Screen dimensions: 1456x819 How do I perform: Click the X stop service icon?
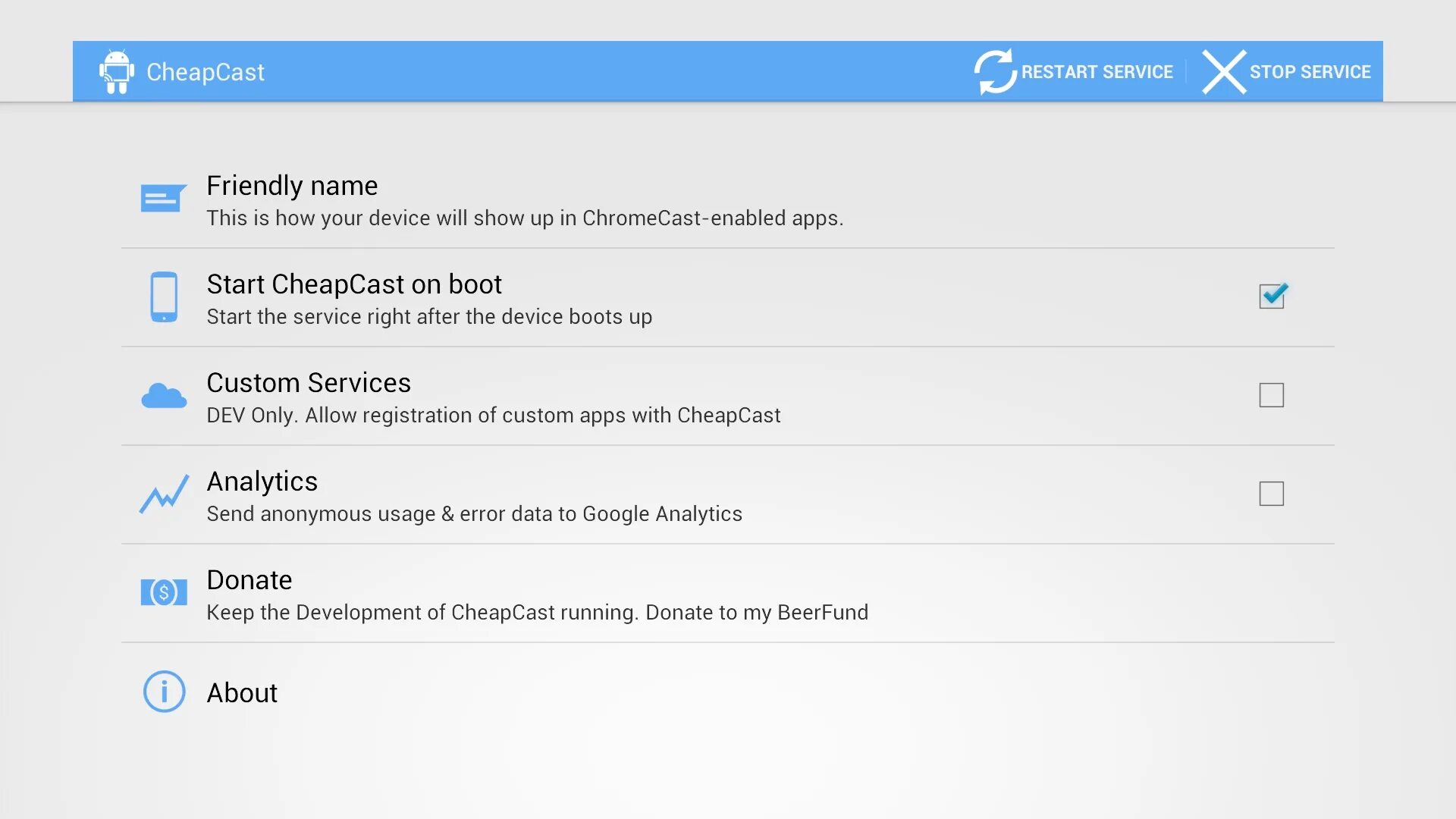coord(1223,72)
